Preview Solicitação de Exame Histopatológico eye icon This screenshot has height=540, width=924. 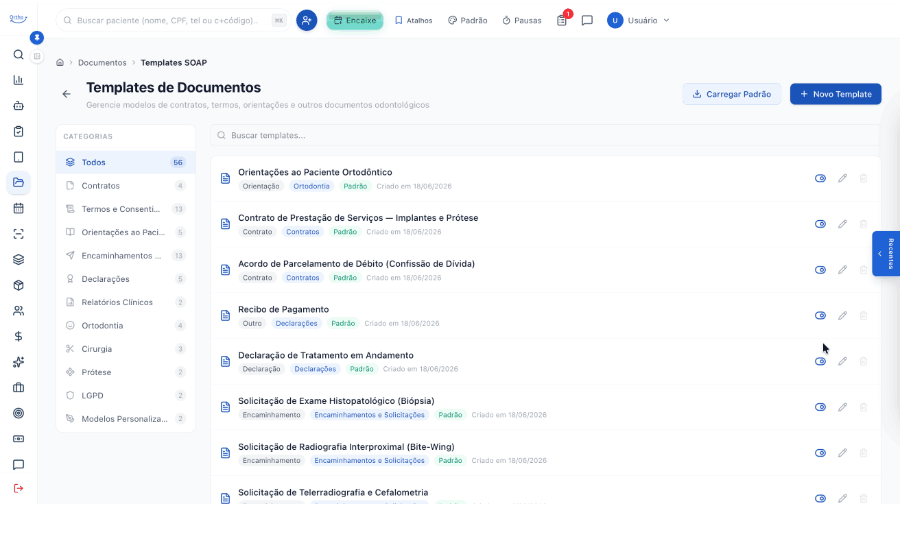click(x=820, y=407)
